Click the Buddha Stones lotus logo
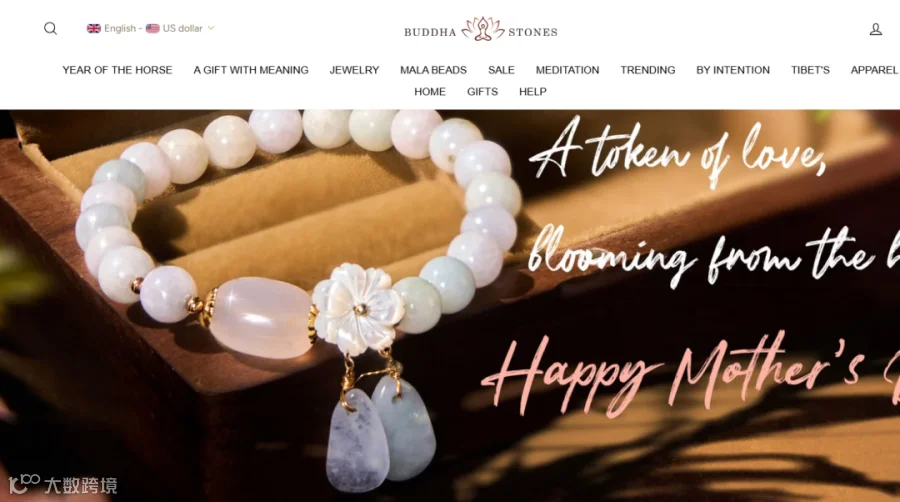Image resolution: width=900 pixels, height=502 pixels. [x=481, y=29]
